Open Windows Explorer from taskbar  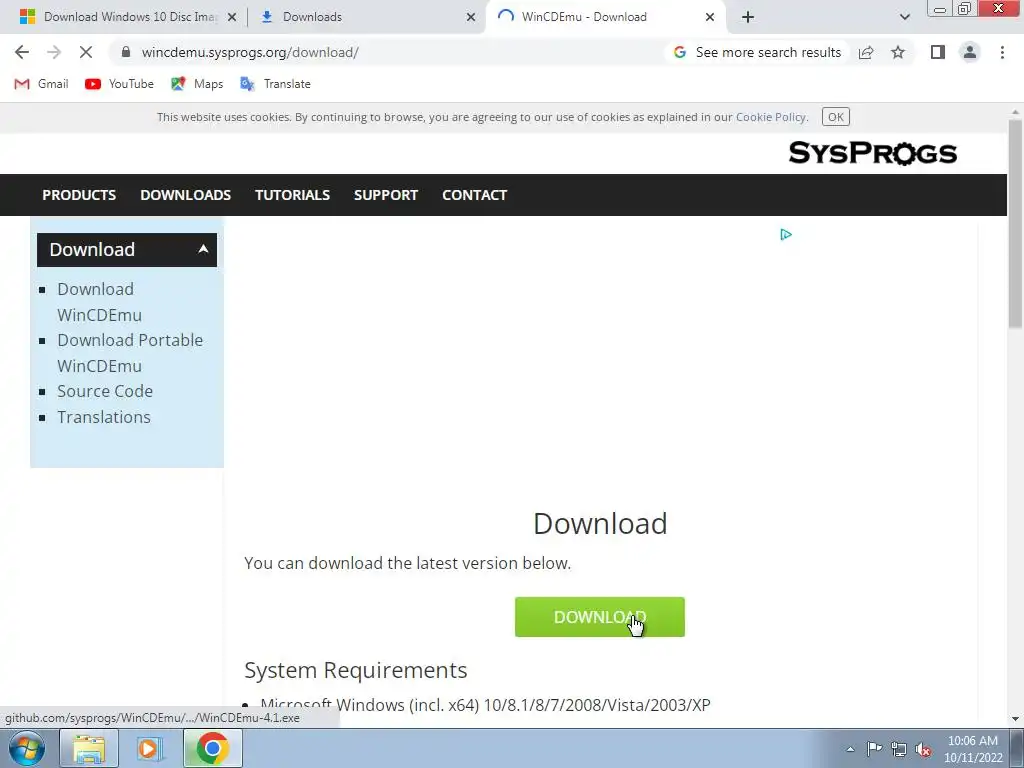[89, 748]
